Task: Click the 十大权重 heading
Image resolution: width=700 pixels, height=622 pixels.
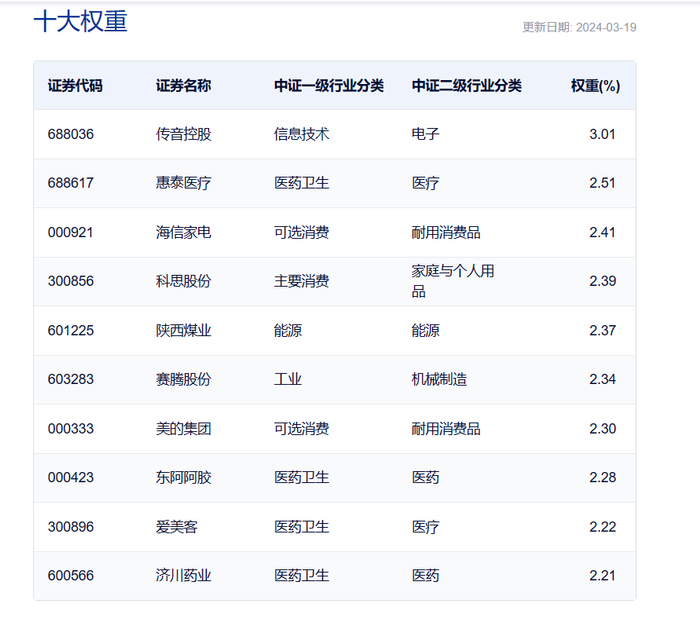Action: pyautogui.click(x=80, y=21)
